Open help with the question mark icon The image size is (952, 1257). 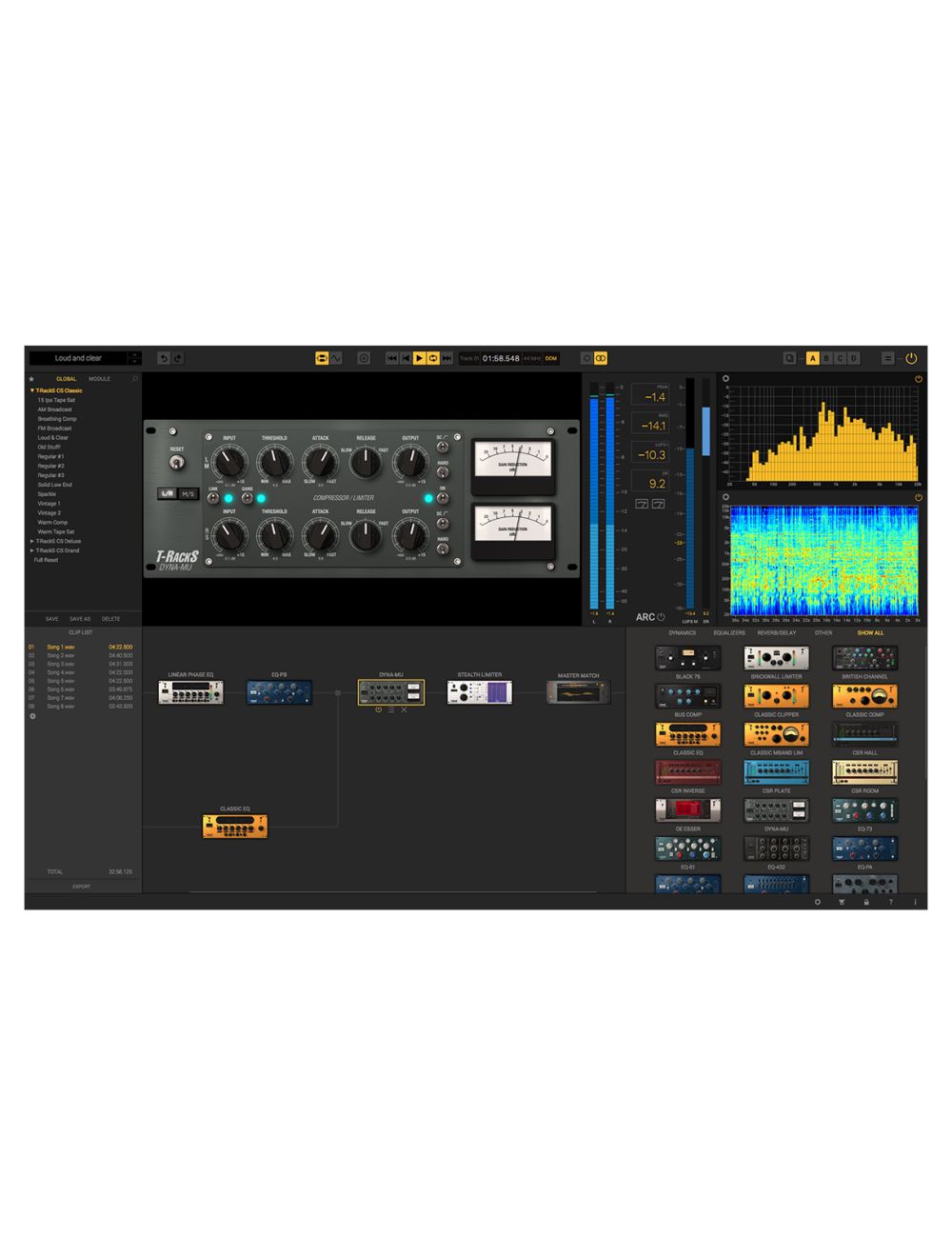pyautogui.click(x=891, y=902)
